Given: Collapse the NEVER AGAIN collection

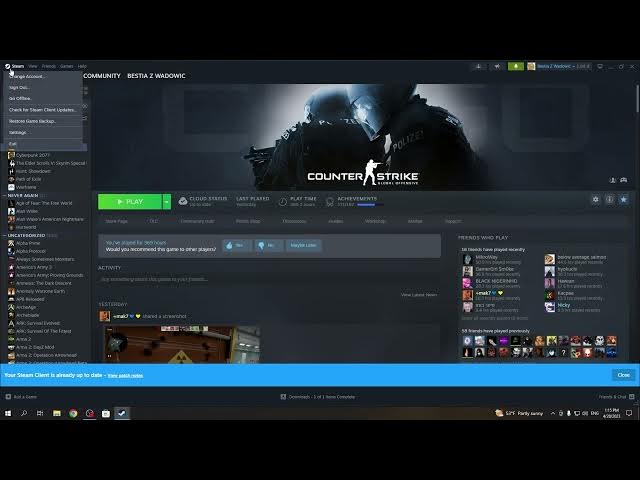Looking at the screenshot, I should click(4, 196).
